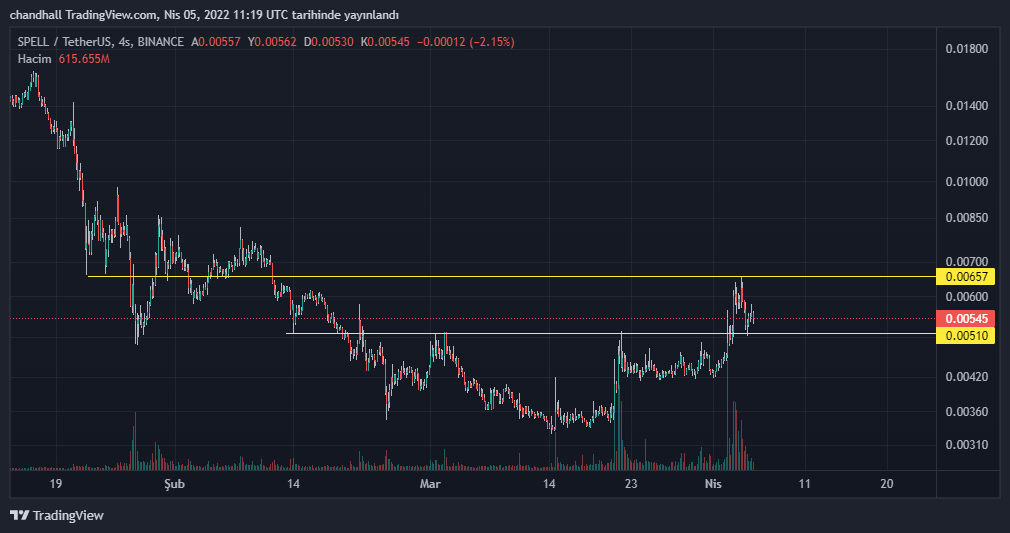Screen dimensions: 1010x533
Task: Click the 0.00850 price axis value
Action: click(966, 218)
